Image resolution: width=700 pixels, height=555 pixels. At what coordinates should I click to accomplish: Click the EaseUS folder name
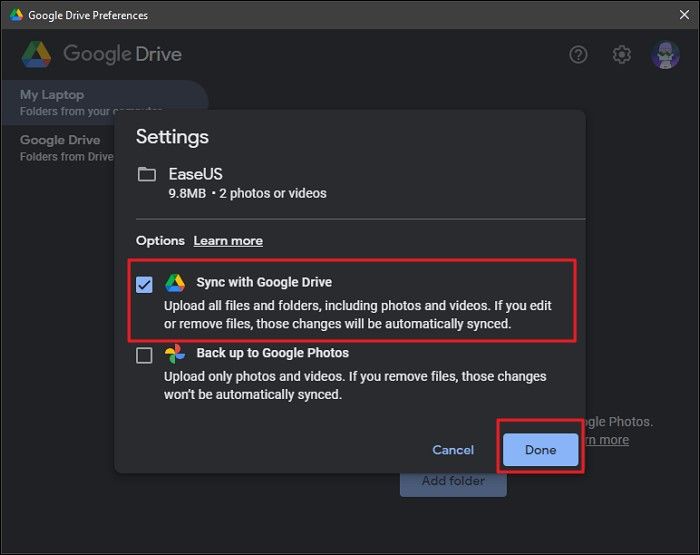click(196, 174)
